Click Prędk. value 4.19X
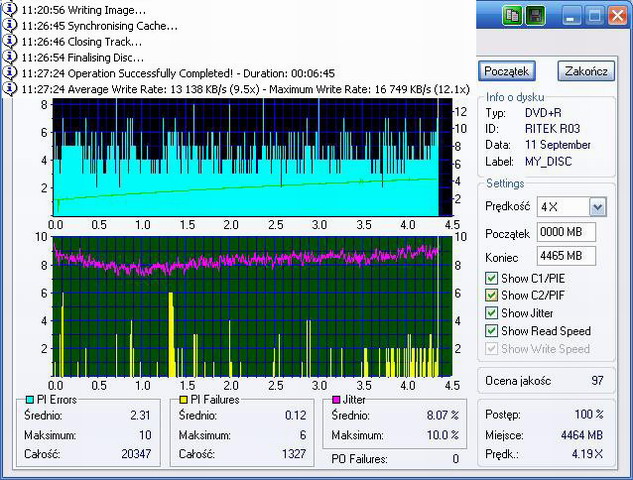 (x=587, y=454)
